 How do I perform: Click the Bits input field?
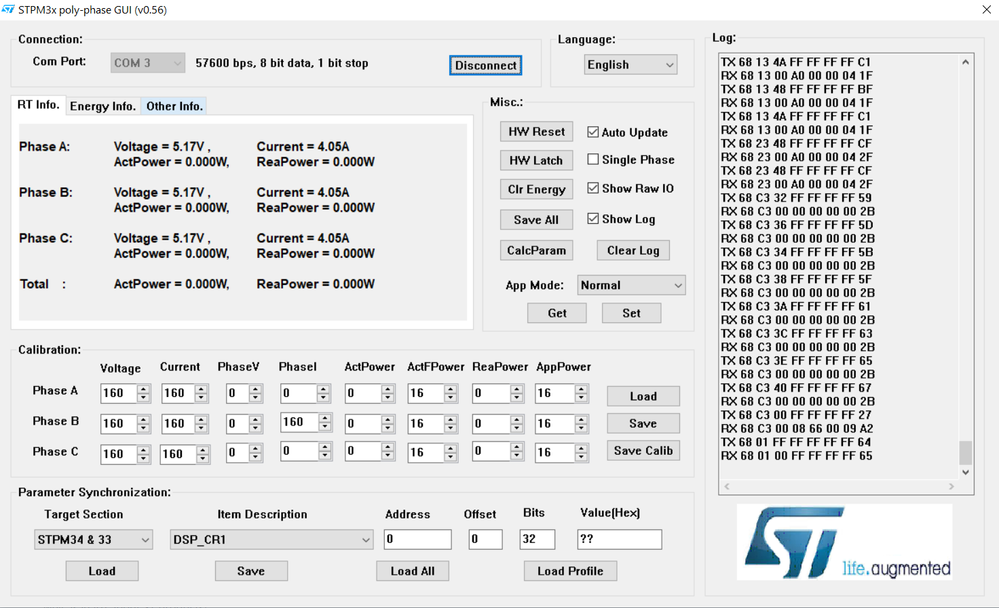click(537, 539)
